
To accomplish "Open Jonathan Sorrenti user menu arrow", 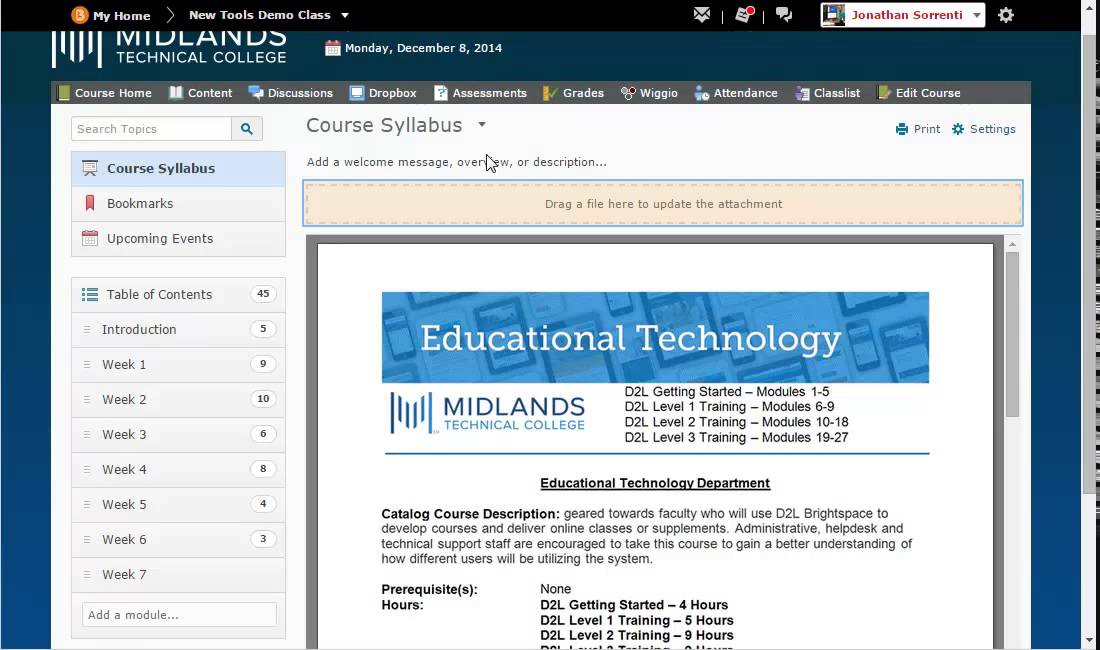I will (x=977, y=15).
